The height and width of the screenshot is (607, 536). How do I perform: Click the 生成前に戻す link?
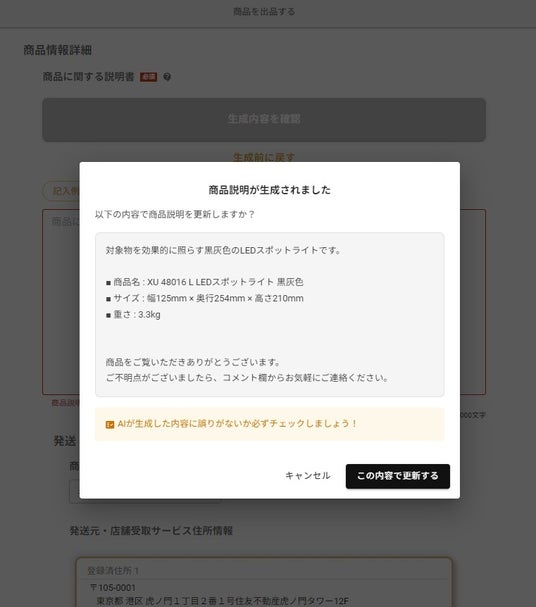pos(264,157)
